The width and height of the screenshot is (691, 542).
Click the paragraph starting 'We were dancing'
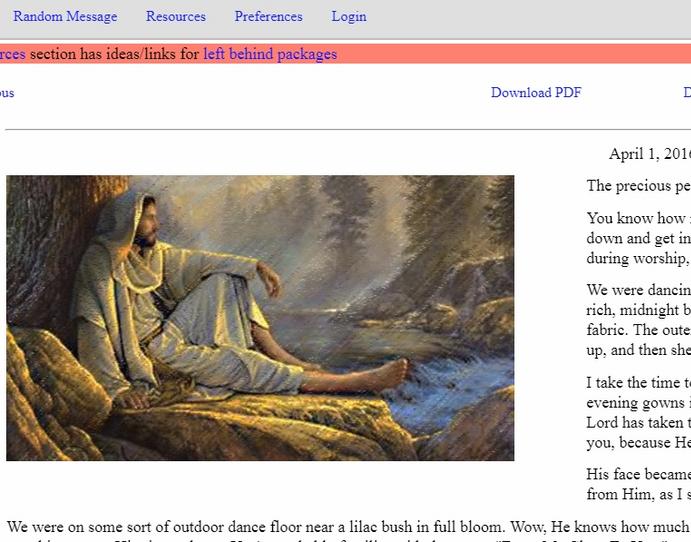click(x=639, y=320)
